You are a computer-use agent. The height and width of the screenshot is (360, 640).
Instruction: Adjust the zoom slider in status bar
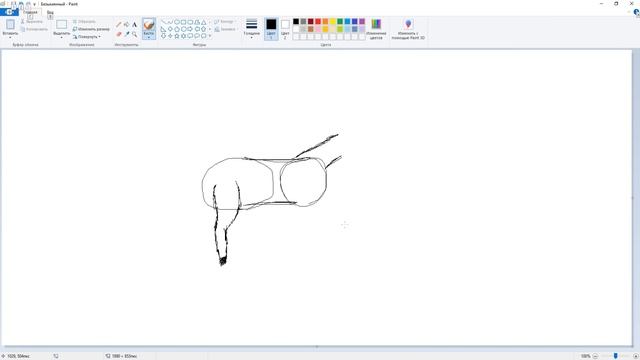616,356
